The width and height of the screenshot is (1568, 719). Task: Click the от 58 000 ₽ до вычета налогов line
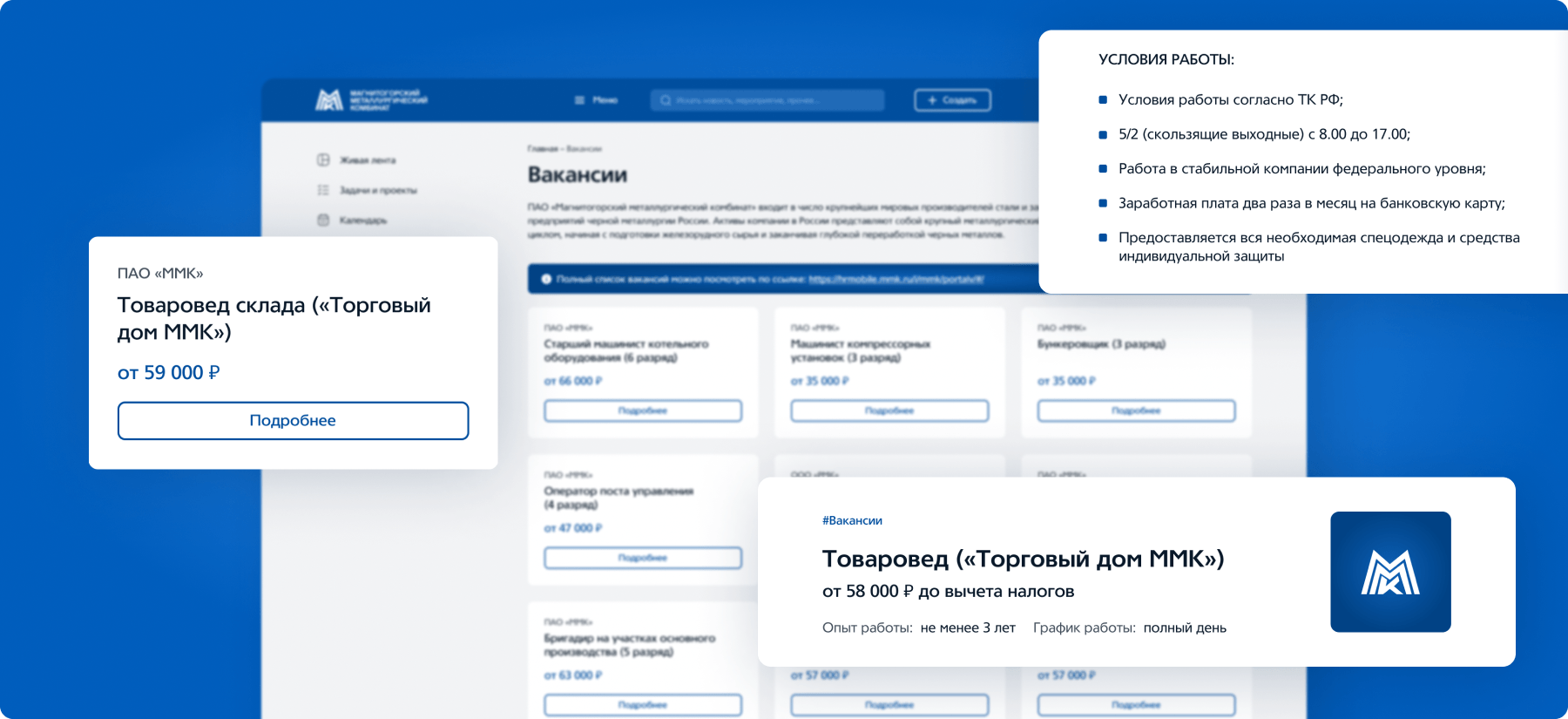[x=948, y=592]
